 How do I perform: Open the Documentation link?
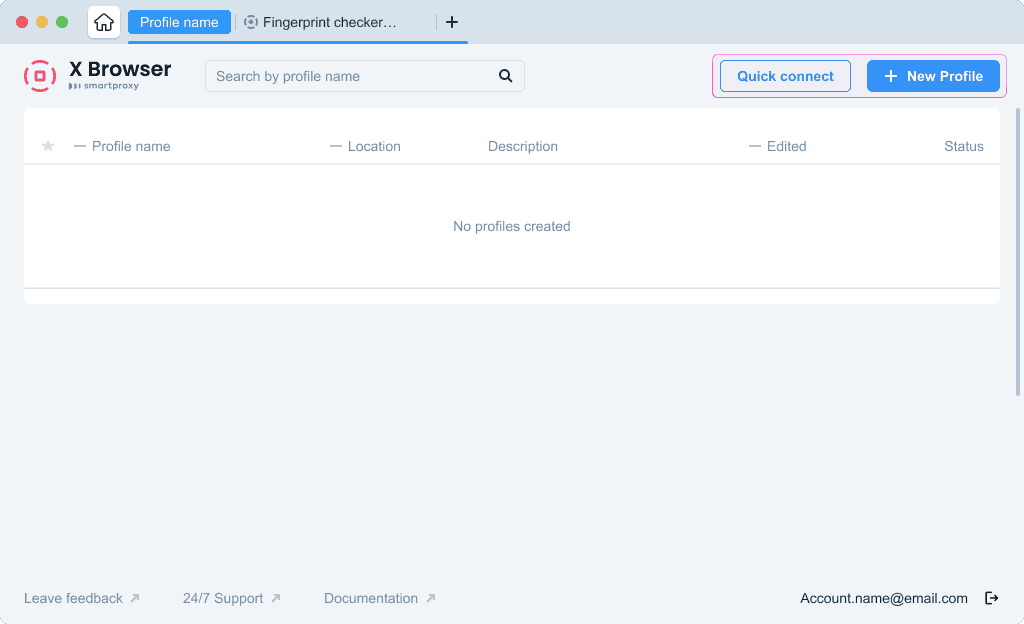click(379, 599)
